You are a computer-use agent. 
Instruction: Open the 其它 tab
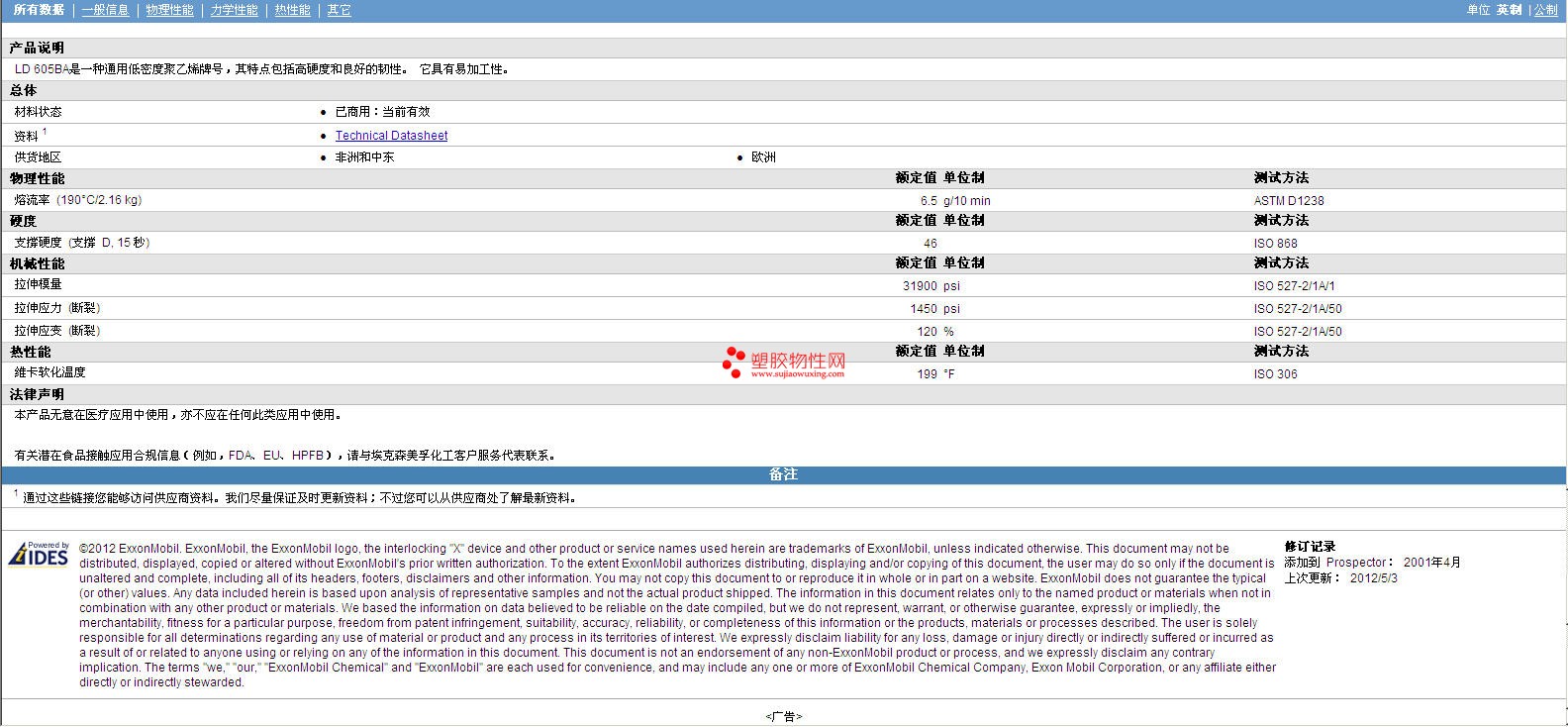pos(339,10)
